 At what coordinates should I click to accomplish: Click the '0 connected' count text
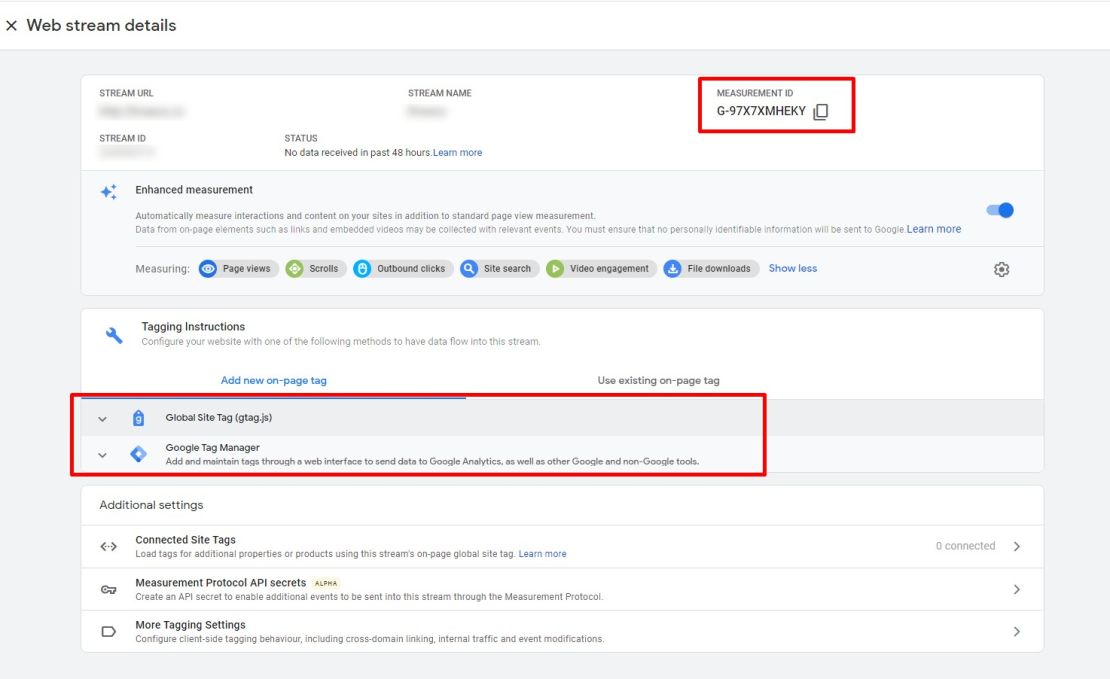click(x=966, y=546)
